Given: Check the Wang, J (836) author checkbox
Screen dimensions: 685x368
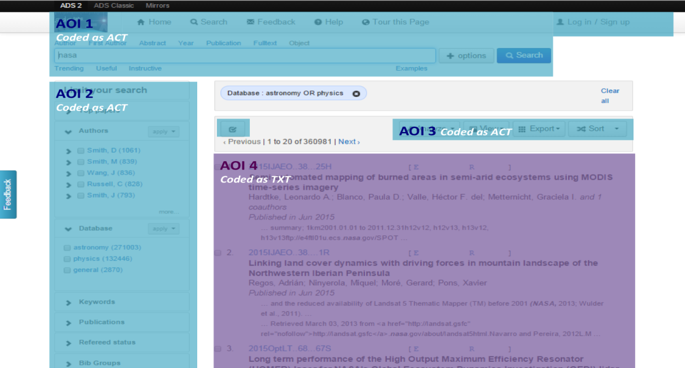Looking at the screenshot, I should (81, 173).
